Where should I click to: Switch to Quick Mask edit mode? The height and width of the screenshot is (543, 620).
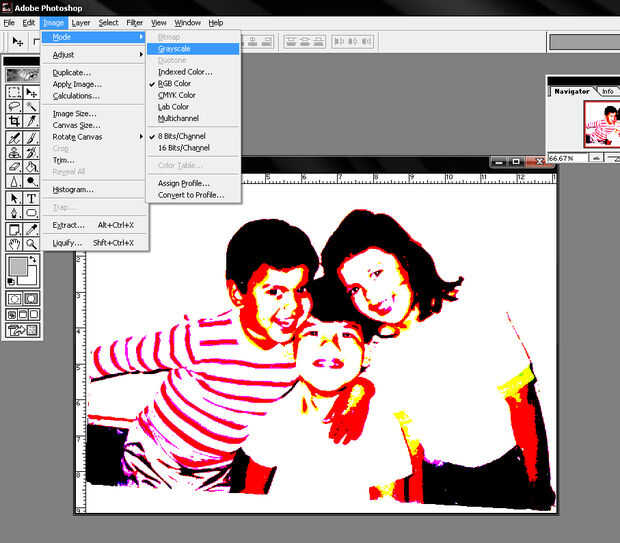coord(31,299)
